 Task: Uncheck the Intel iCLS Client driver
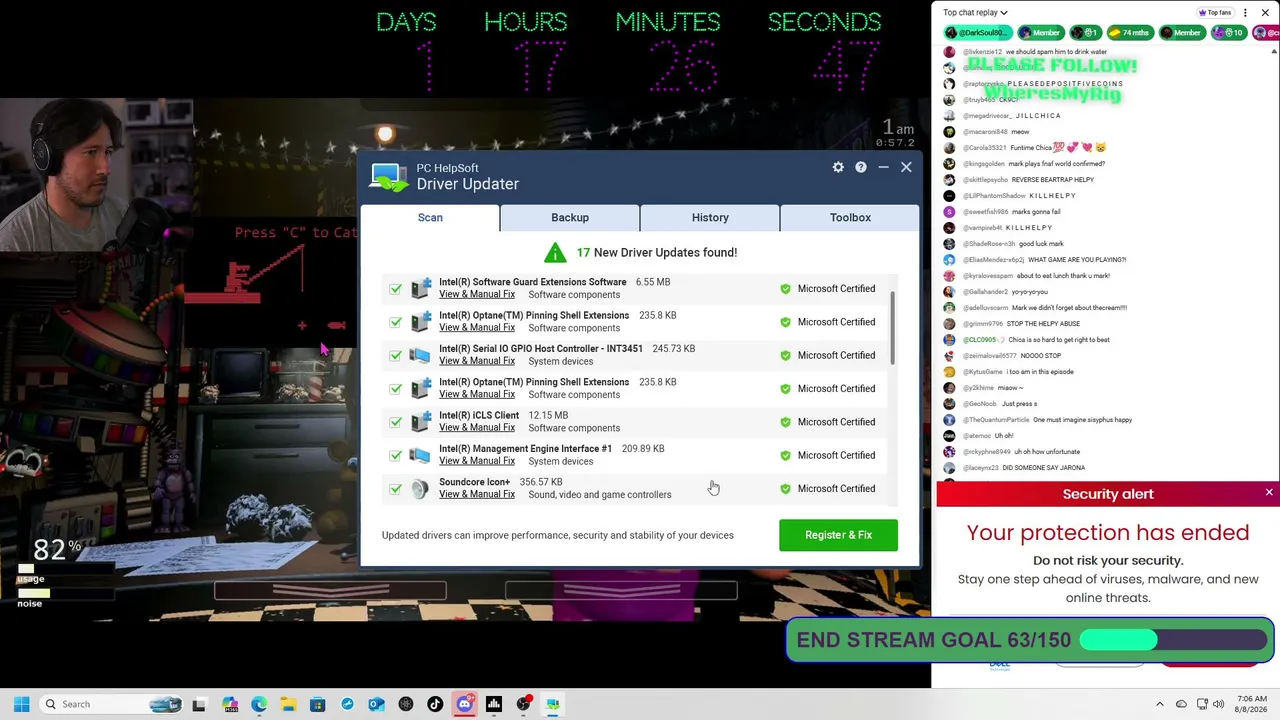[x=396, y=422]
